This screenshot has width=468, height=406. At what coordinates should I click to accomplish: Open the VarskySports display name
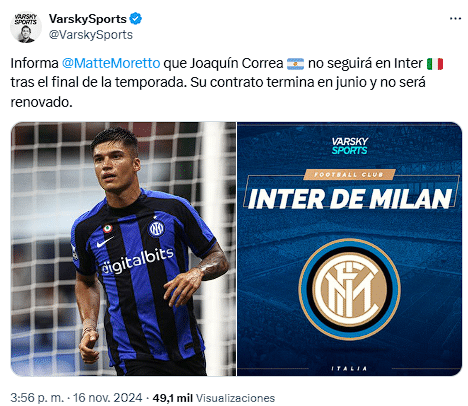click(88, 19)
